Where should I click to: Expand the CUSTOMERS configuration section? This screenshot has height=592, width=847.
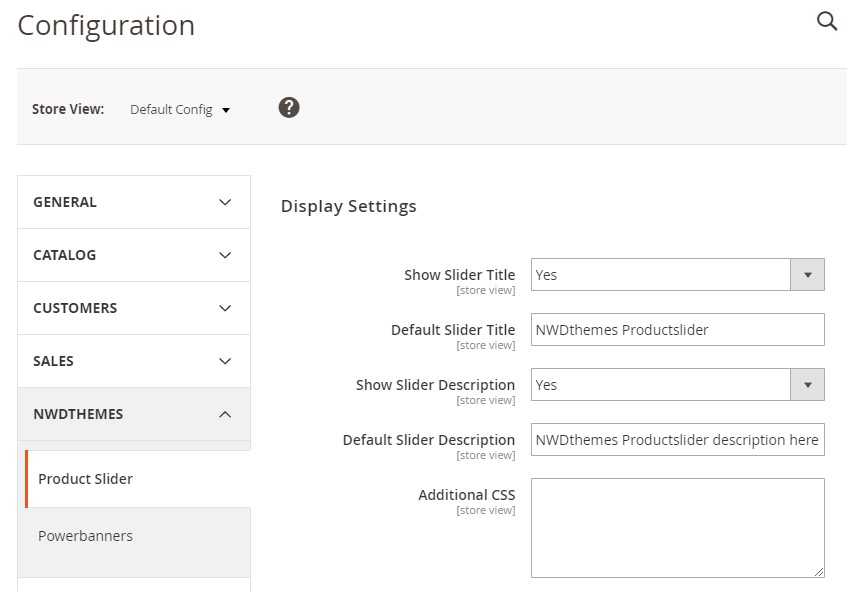point(134,308)
